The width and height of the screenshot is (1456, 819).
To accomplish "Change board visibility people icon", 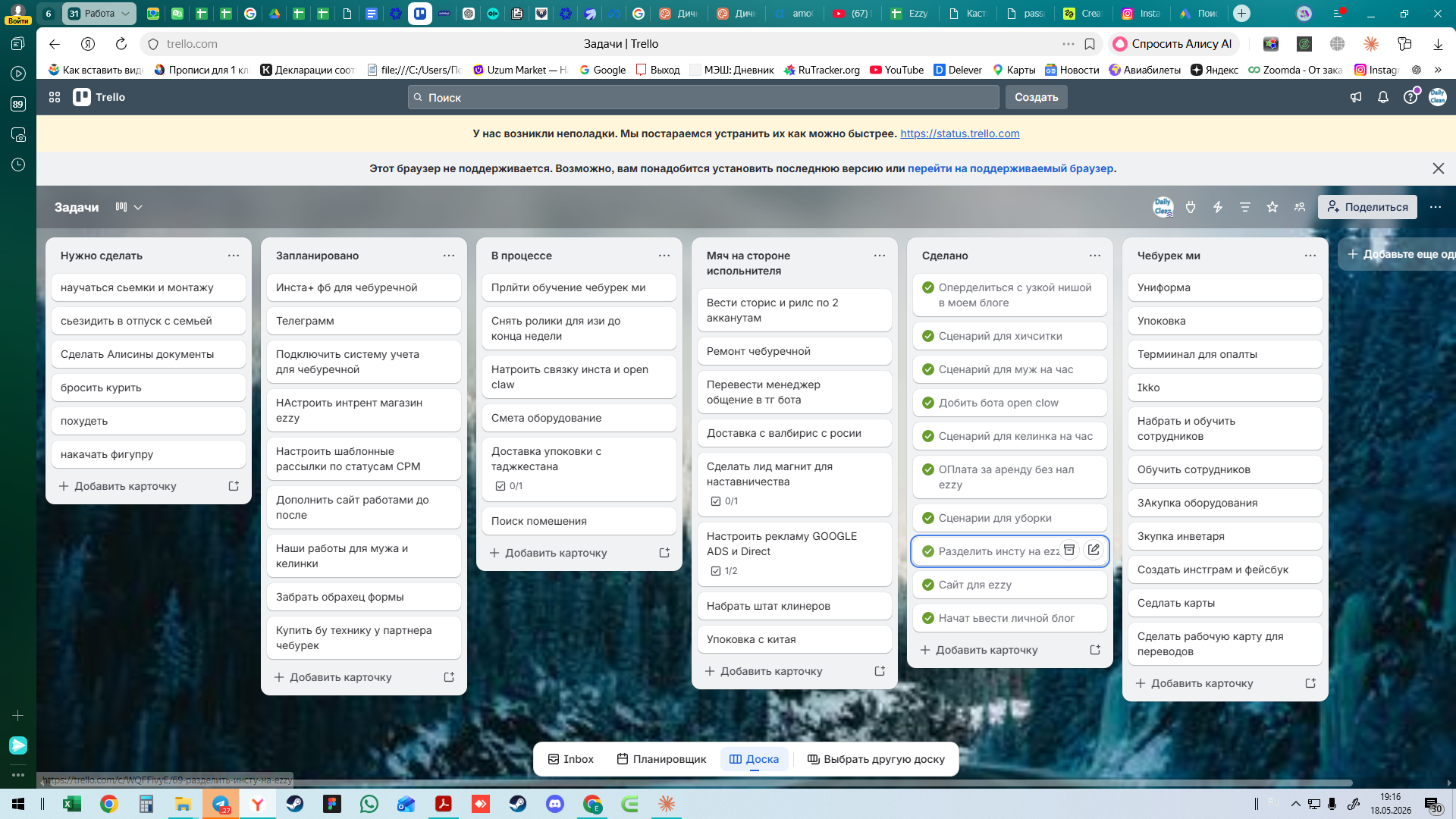I will 1300,207.
